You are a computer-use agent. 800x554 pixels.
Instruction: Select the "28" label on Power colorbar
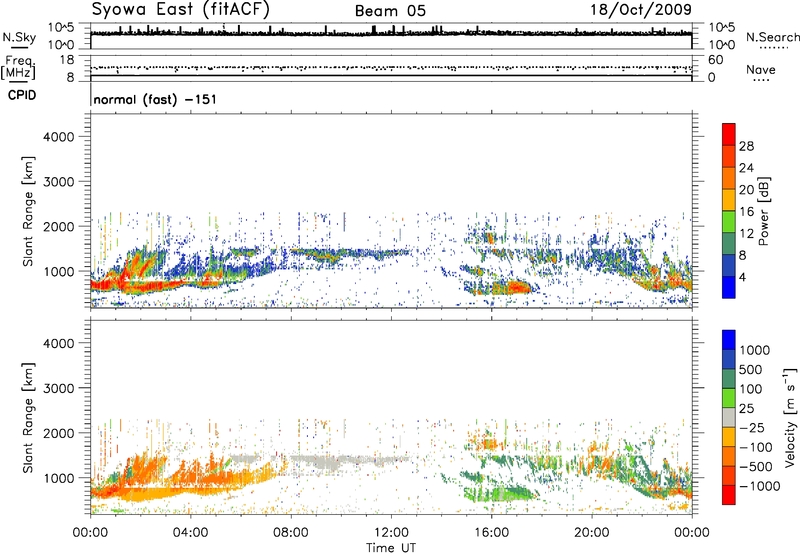(x=746, y=146)
